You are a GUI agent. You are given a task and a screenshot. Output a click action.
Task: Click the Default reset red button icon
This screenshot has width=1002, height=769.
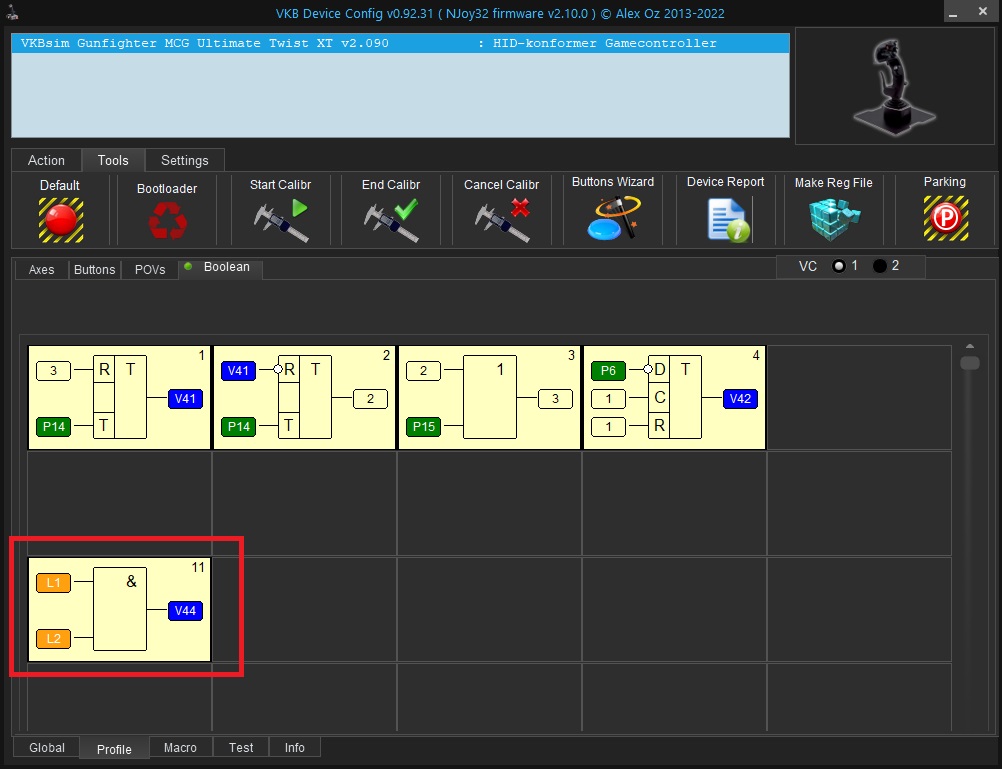click(x=61, y=220)
